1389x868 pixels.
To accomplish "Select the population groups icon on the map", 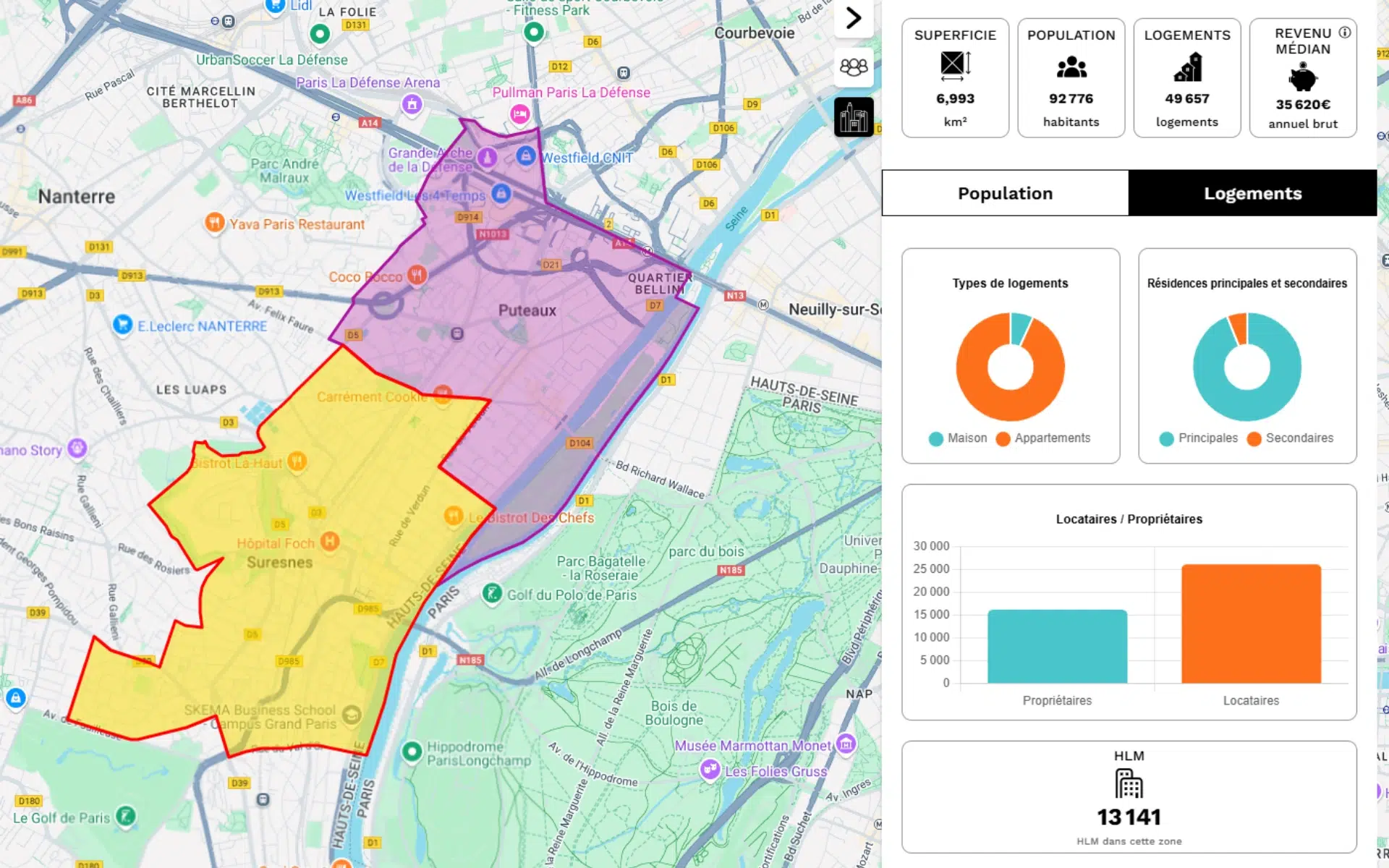I will (854, 67).
